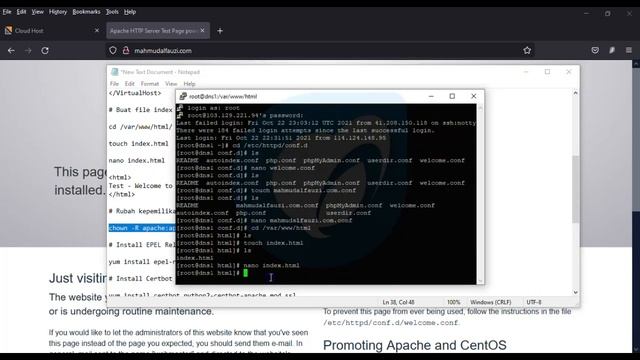This screenshot has width=640, height=360.
Task: Click the Firefox forward arrow
Action: 28,51
